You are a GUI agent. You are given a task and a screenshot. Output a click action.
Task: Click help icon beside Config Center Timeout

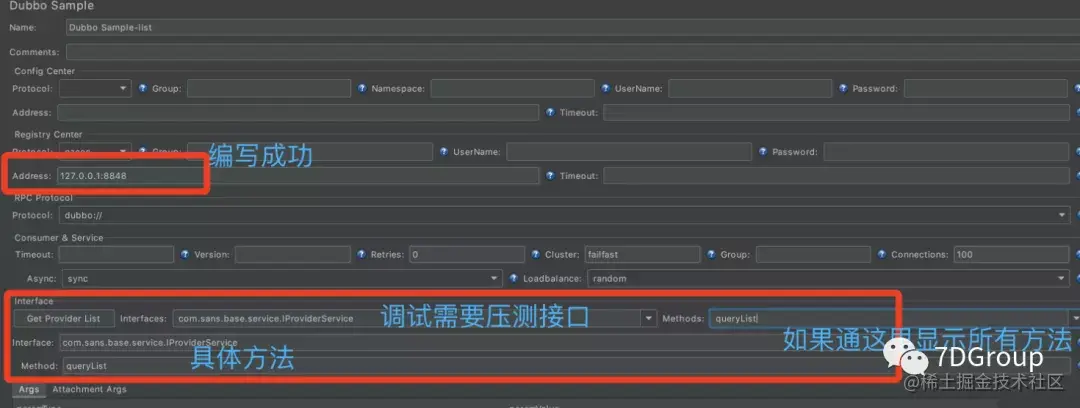click(550, 112)
